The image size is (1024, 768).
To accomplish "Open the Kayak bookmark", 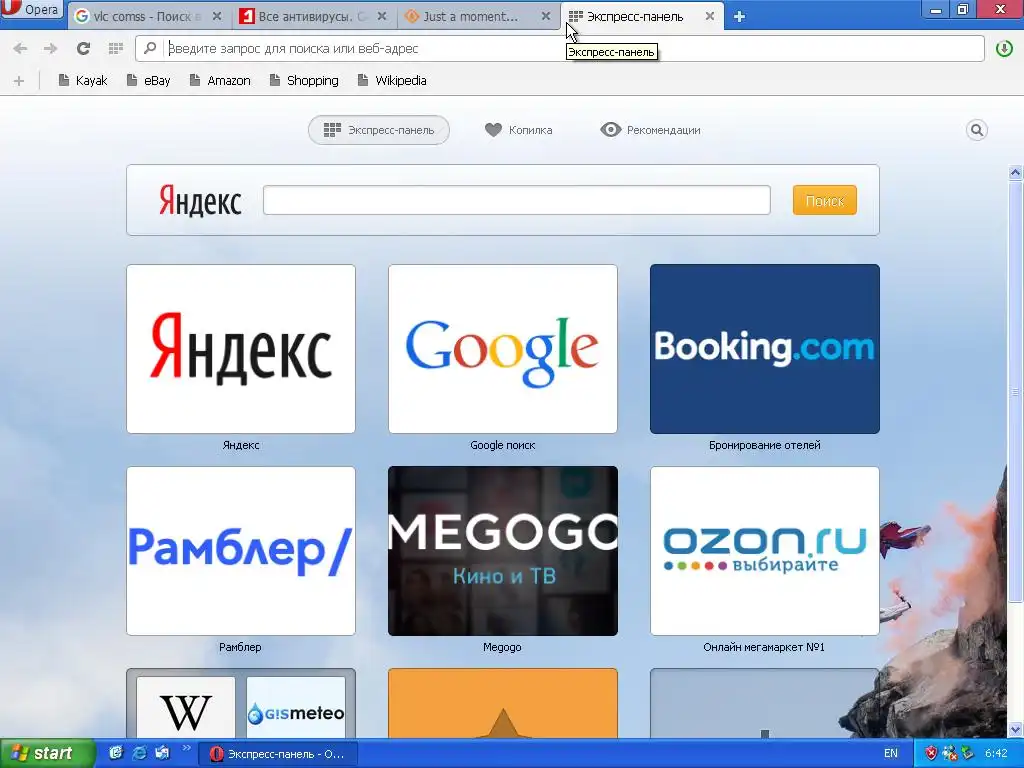I will pos(82,80).
